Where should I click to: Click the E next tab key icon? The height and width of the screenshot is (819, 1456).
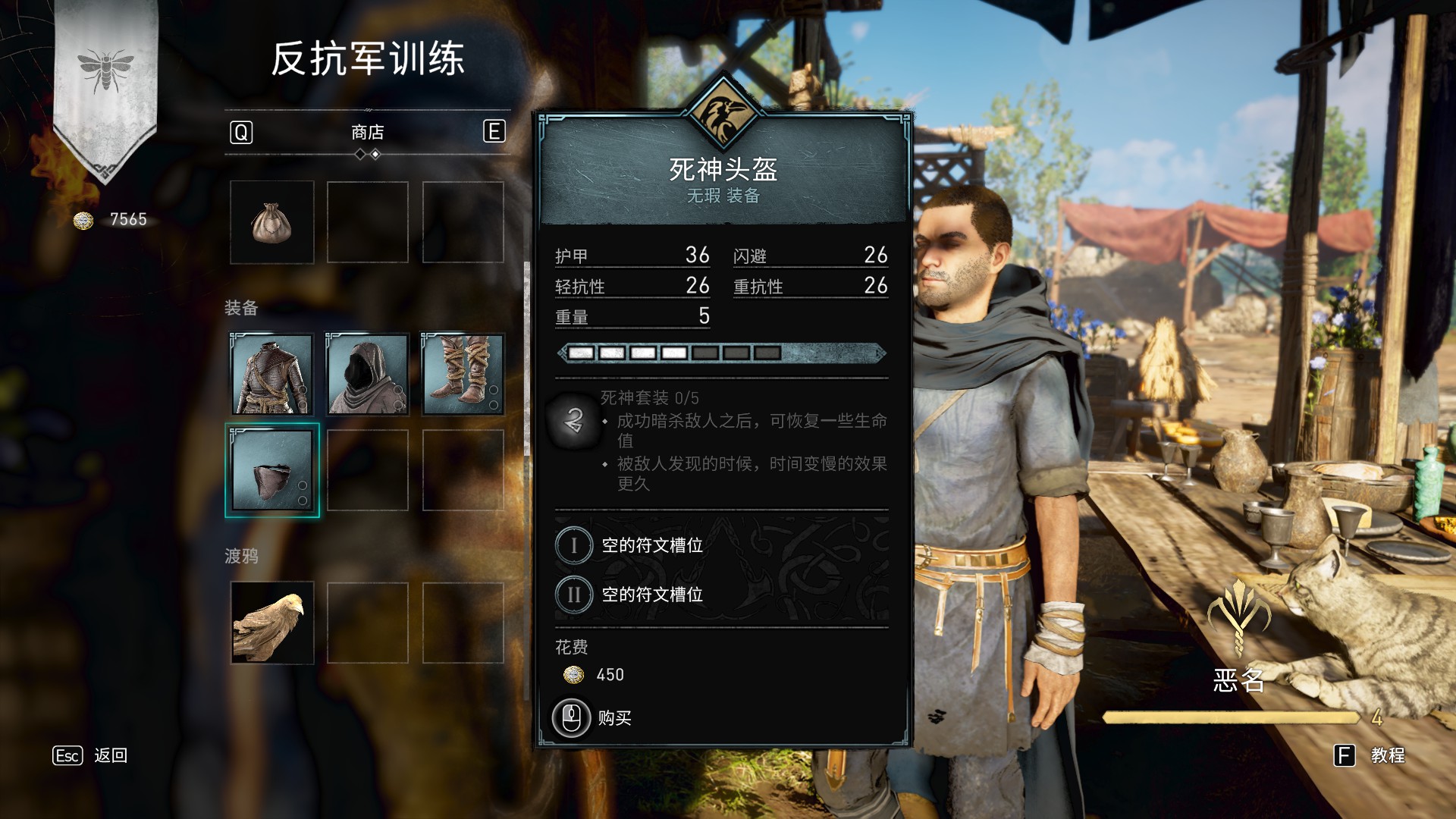coord(494,132)
